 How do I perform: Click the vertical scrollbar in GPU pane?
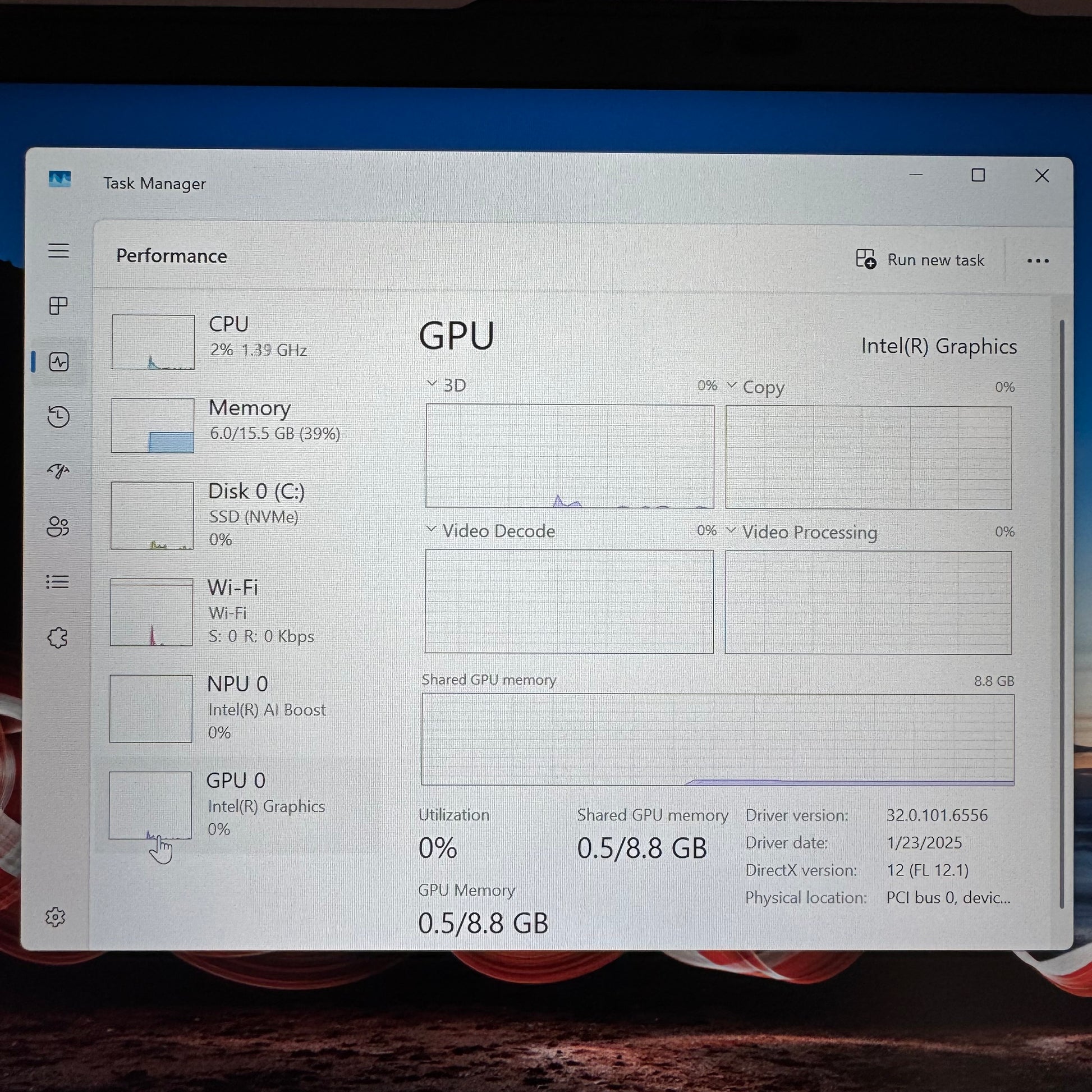tap(1062, 613)
